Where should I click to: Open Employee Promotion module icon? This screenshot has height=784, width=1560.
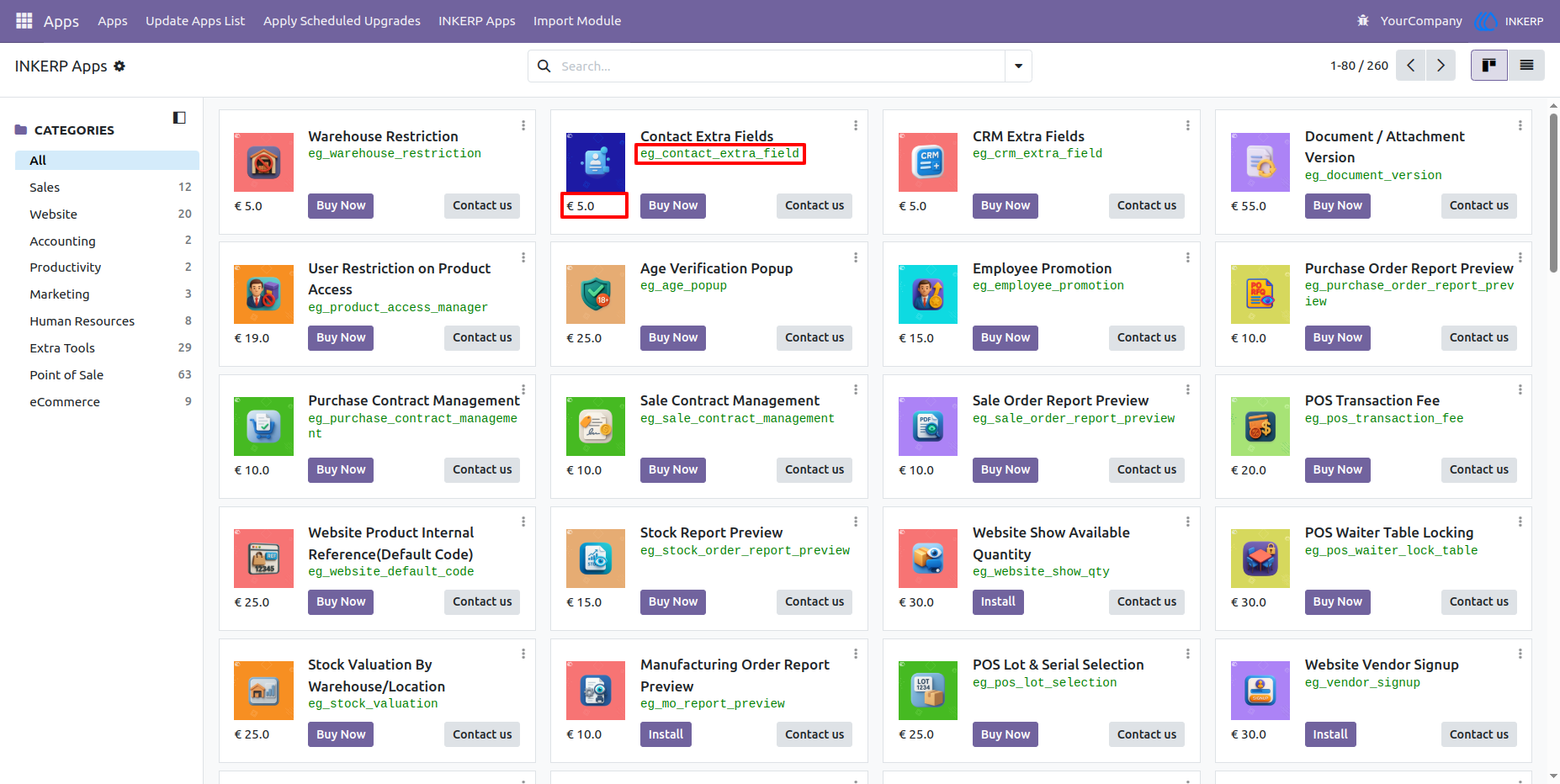click(x=928, y=294)
